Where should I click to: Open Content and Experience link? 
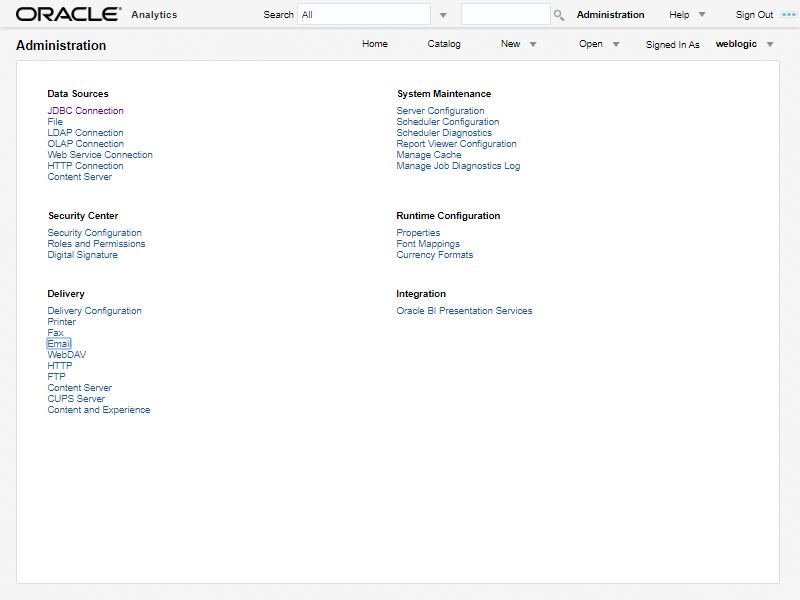(x=99, y=410)
